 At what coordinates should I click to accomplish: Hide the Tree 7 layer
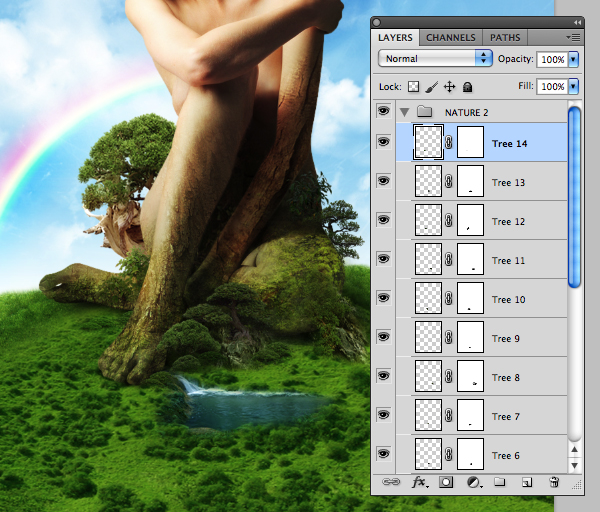383,415
